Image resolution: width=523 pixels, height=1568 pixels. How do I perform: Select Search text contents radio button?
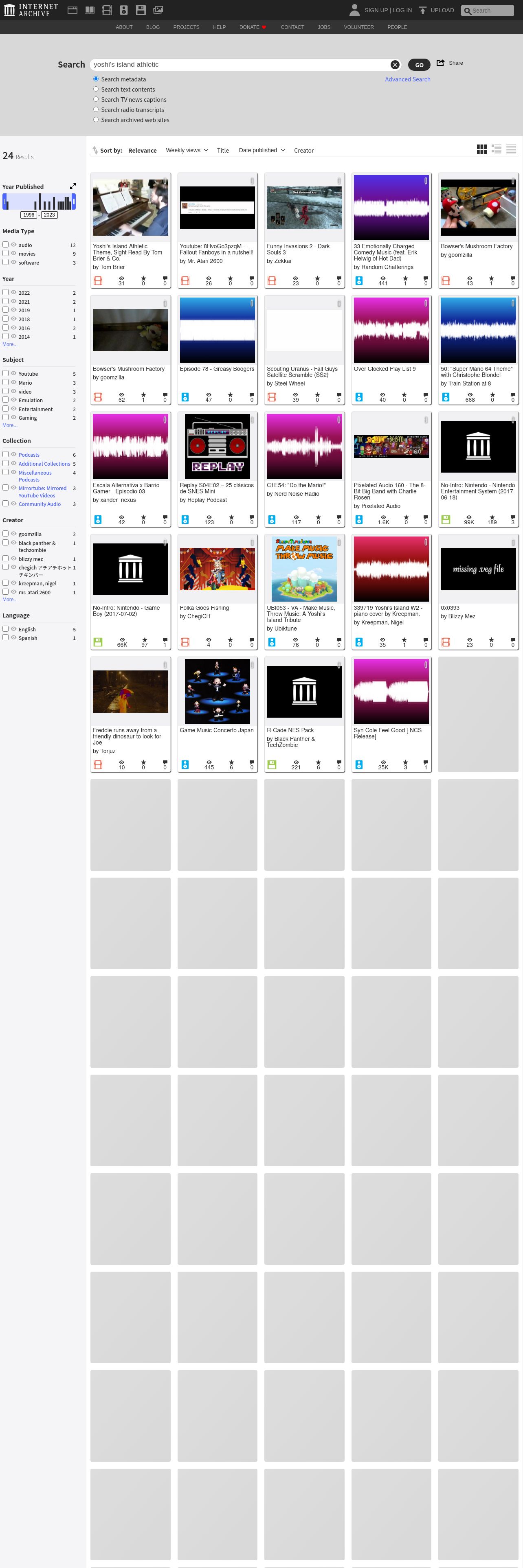pos(96,90)
